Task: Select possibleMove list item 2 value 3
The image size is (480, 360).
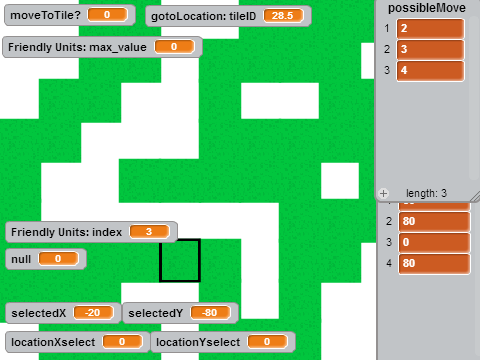Action: [x=430, y=50]
